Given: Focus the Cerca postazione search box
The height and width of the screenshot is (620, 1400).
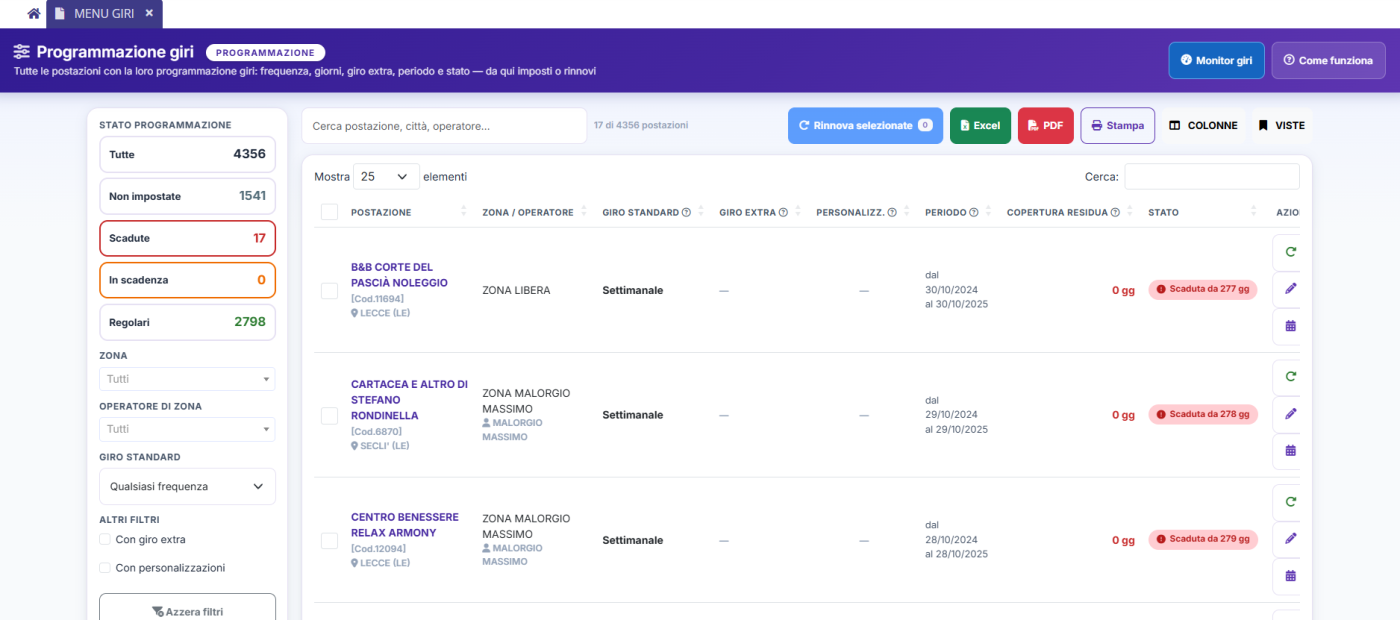Looking at the screenshot, I should click(x=444, y=126).
